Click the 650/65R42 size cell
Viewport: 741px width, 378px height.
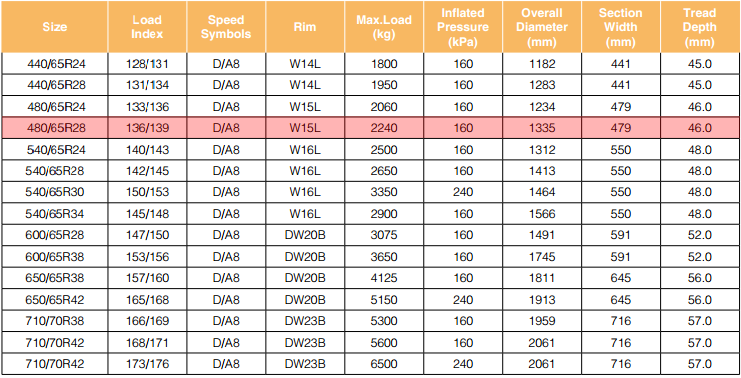pyautogui.click(x=55, y=300)
